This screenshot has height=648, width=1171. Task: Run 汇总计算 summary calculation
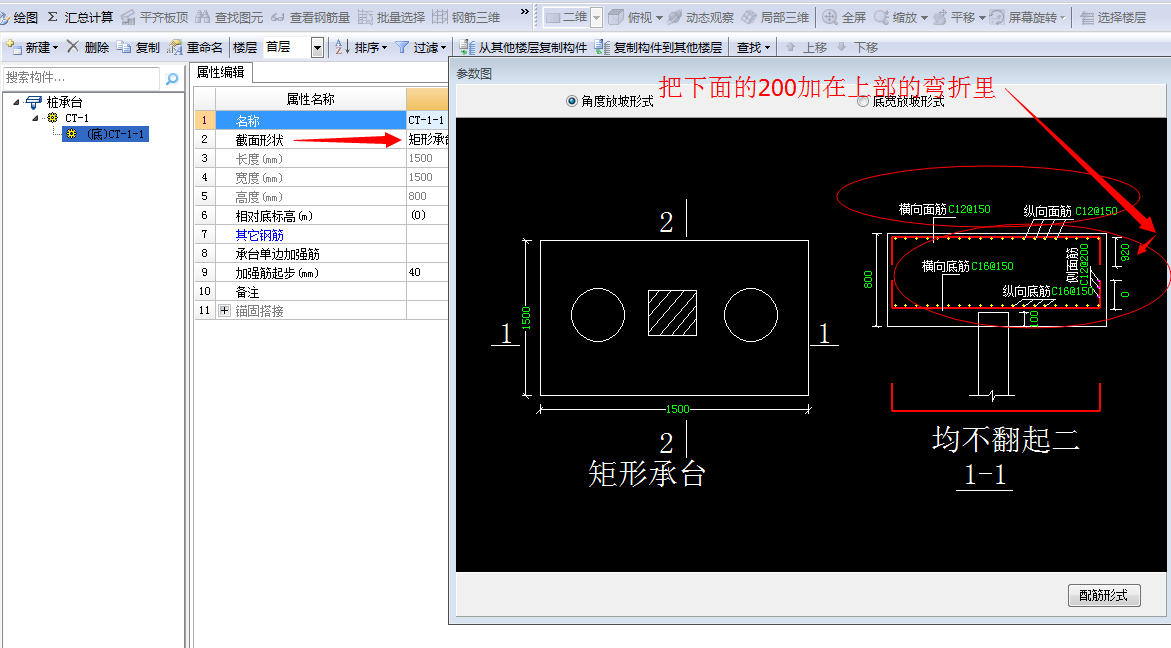click(80, 17)
